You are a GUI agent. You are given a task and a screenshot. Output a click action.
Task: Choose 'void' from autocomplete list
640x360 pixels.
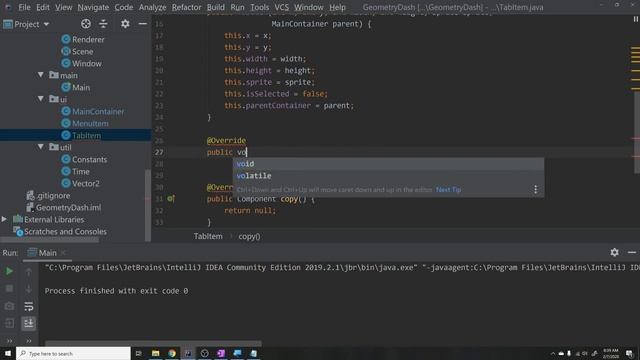click(388, 164)
